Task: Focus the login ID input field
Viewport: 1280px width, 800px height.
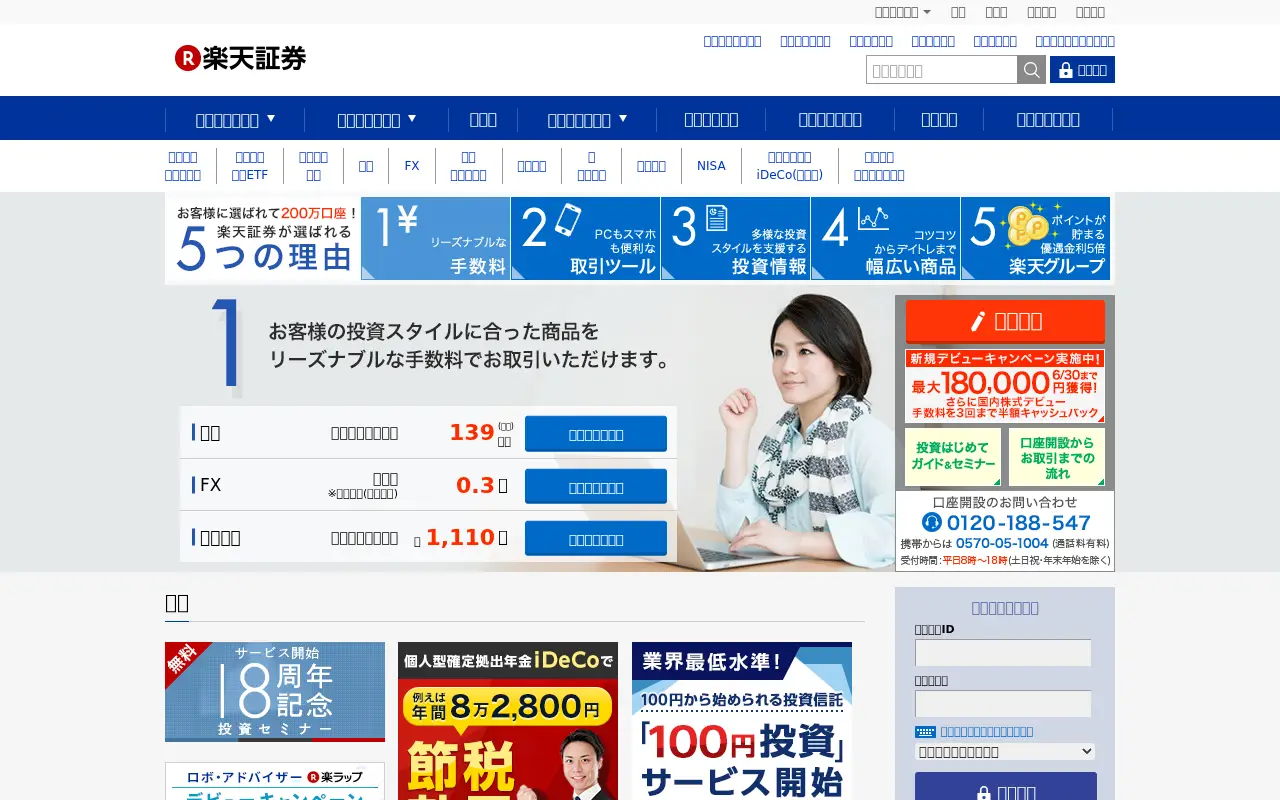Action: click(1003, 653)
